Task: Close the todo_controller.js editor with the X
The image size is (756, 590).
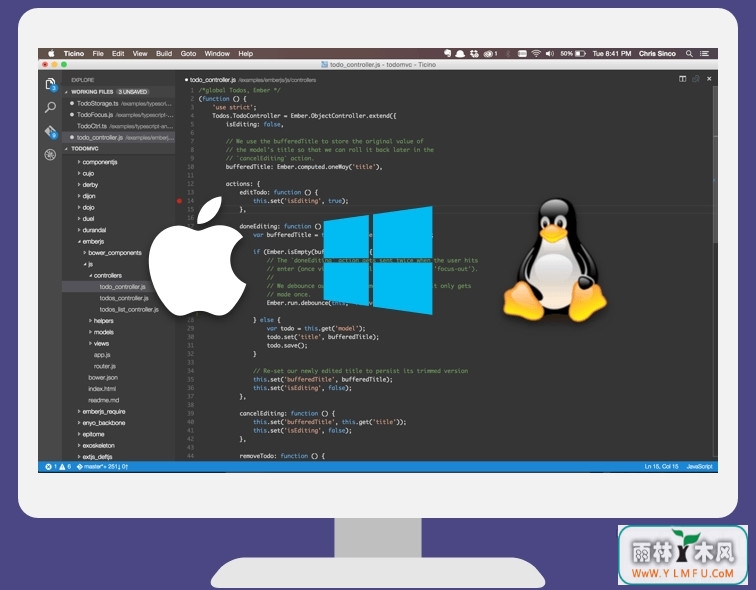Action: point(709,79)
